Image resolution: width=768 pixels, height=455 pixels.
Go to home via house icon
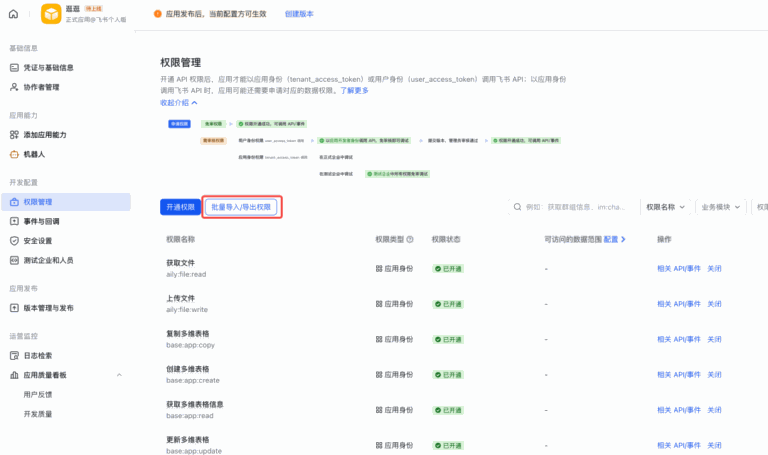(x=14, y=14)
